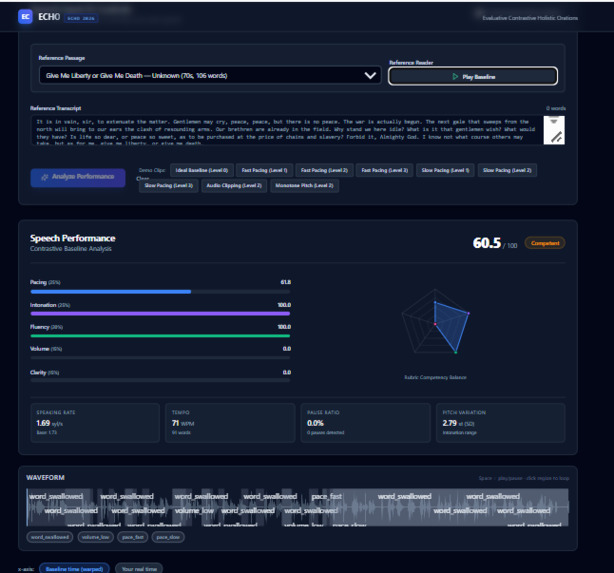
Task: Click the Contrastive Baseline Analysis subtitle
Action: click(x=70, y=249)
